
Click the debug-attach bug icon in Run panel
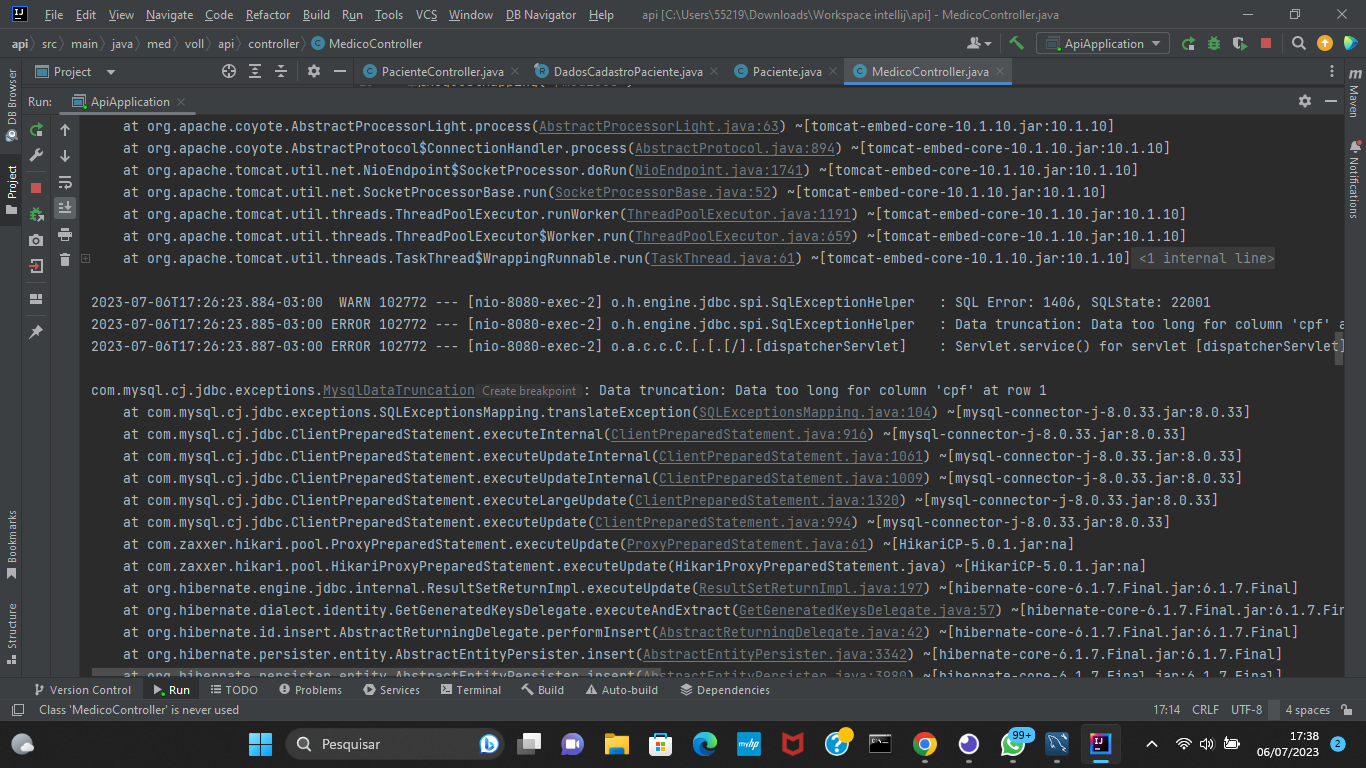click(x=36, y=214)
